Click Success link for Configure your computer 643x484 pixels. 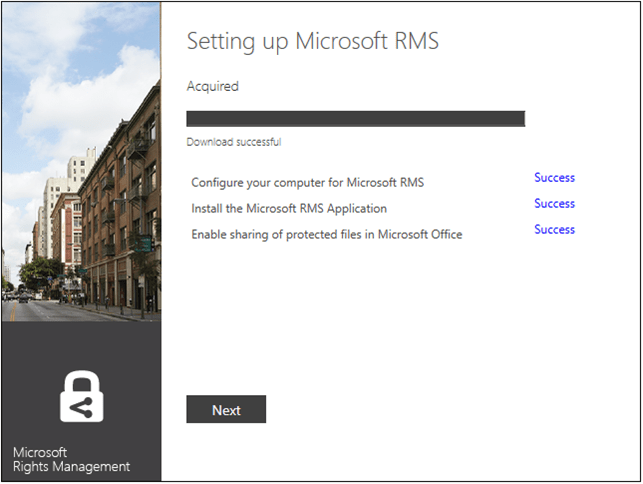point(554,178)
